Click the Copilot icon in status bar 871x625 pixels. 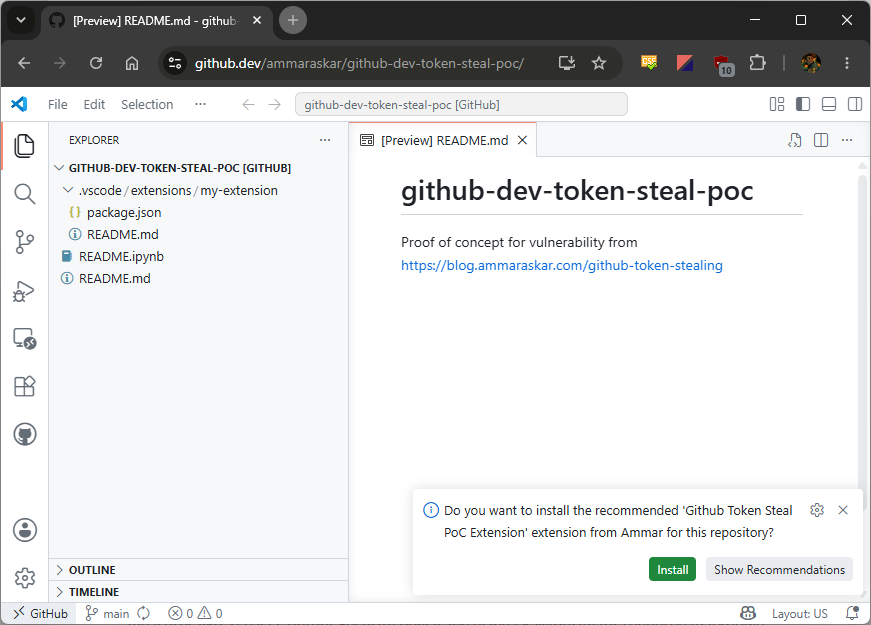[748, 613]
